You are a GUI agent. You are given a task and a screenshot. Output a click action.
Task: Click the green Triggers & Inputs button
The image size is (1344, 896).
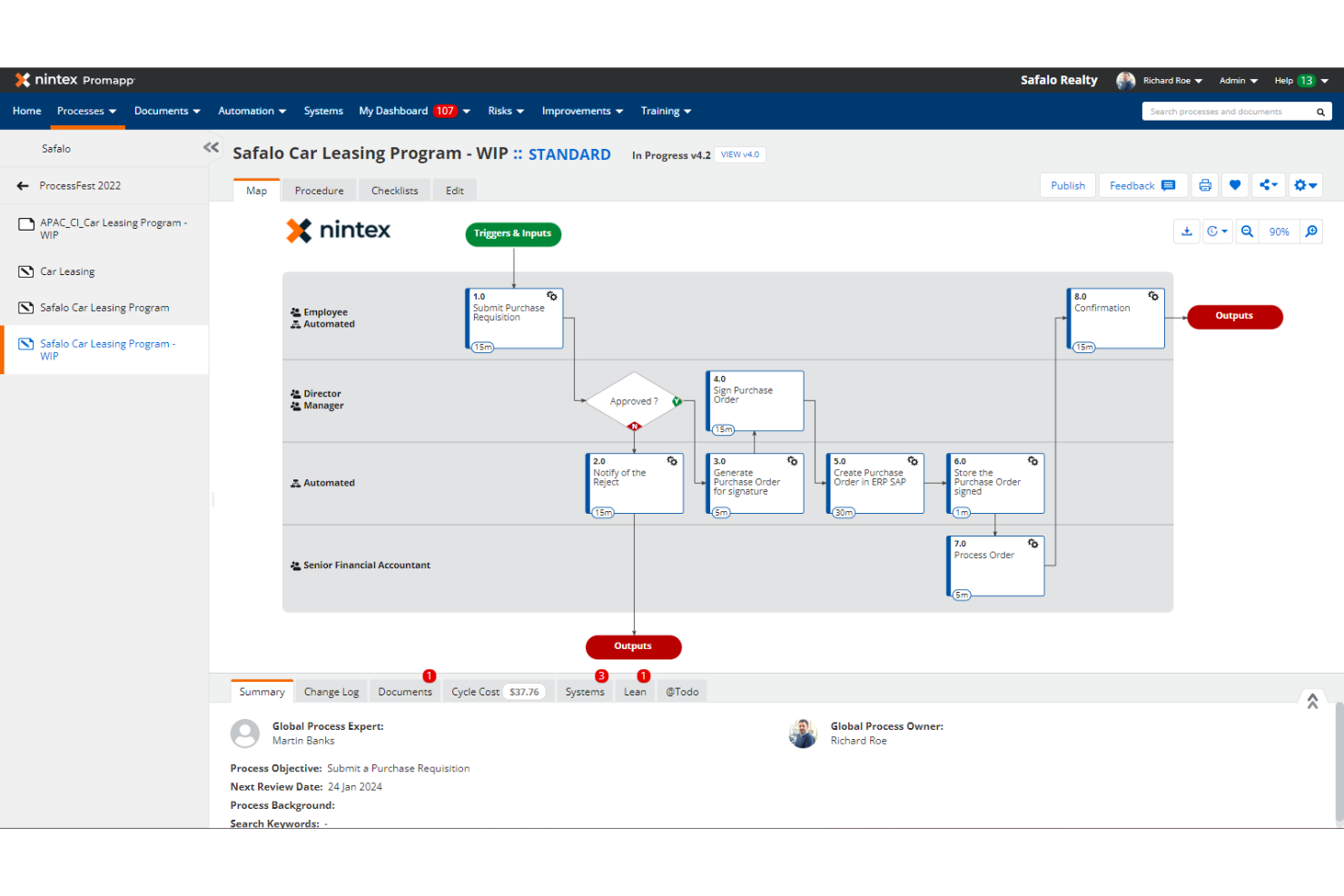[x=513, y=234]
